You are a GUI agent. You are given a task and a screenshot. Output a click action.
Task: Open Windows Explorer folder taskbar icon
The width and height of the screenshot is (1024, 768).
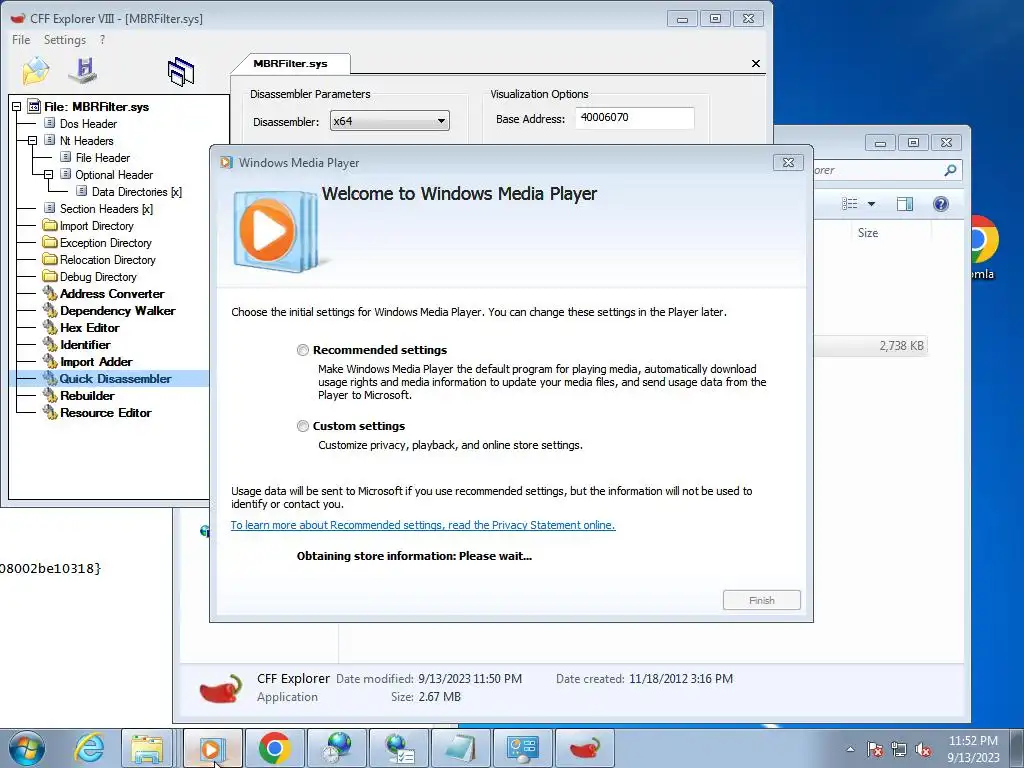tap(148, 748)
